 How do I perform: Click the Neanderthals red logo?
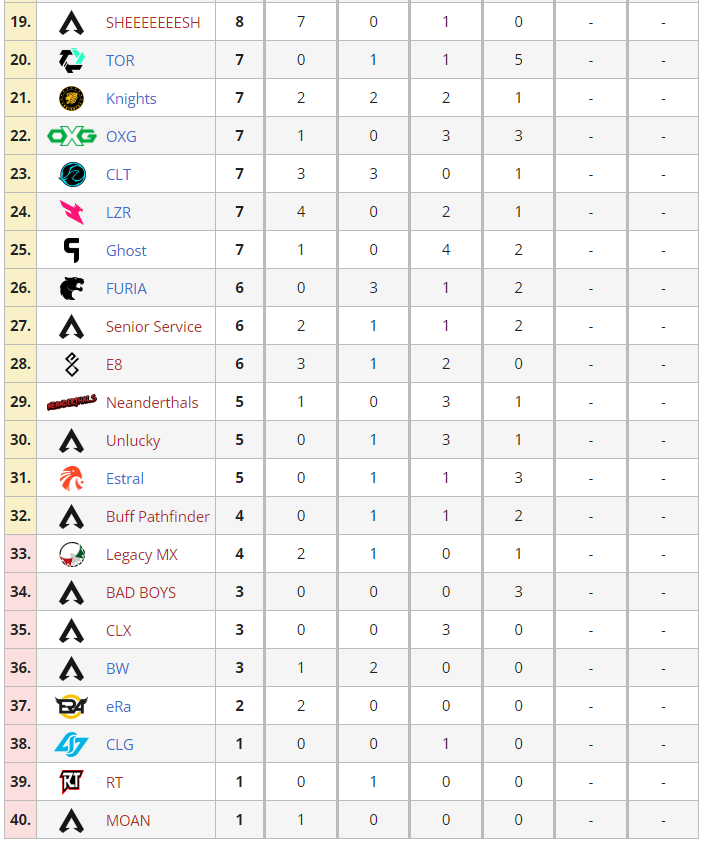click(71, 402)
